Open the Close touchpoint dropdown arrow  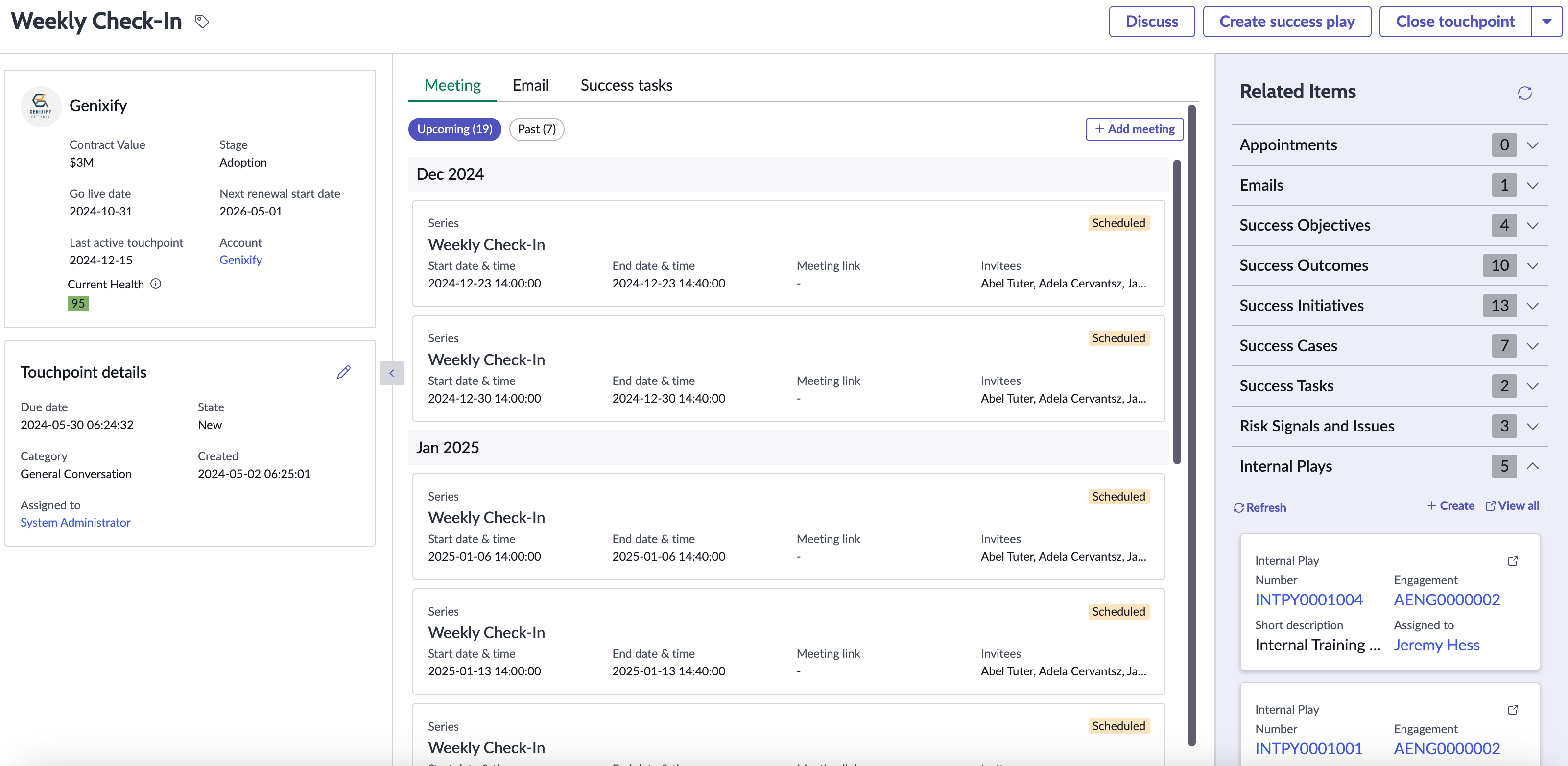(1546, 22)
